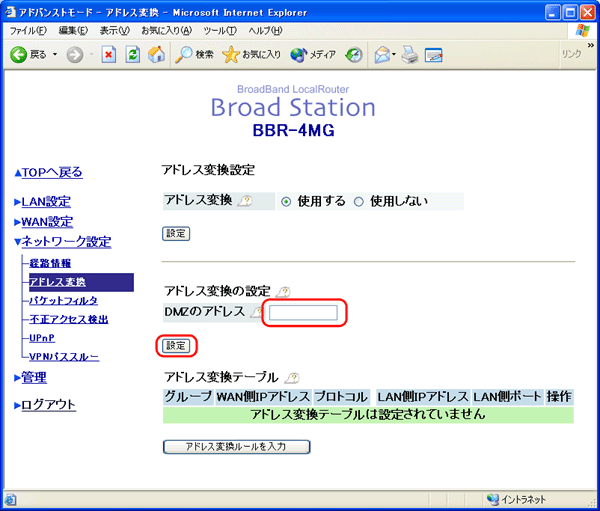Stop page loading with red X icon
The width and height of the screenshot is (600, 511).
pyautogui.click(x=109, y=55)
